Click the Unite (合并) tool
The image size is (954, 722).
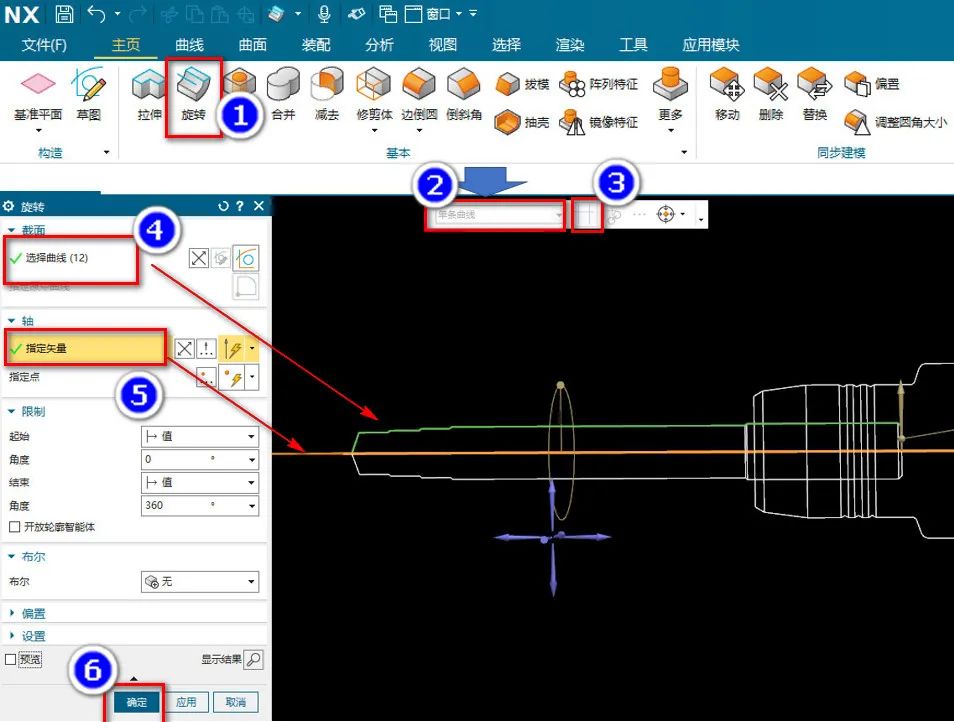coord(283,95)
